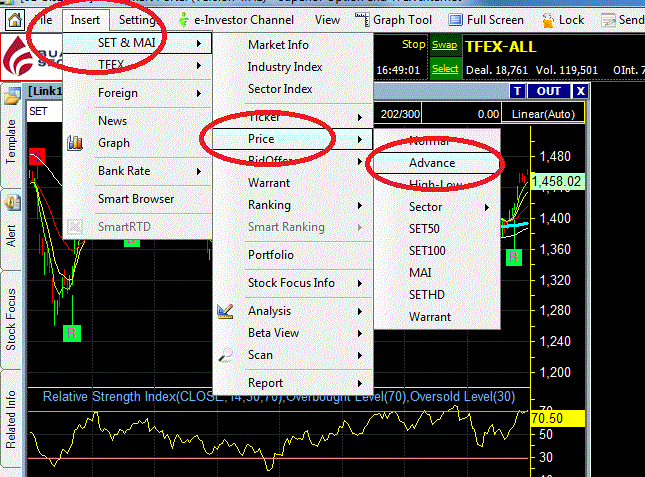The width and height of the screenshot is (645, 477).
Task: Expand the Bank Rate submenu arrow
Action: pos(199,171)
